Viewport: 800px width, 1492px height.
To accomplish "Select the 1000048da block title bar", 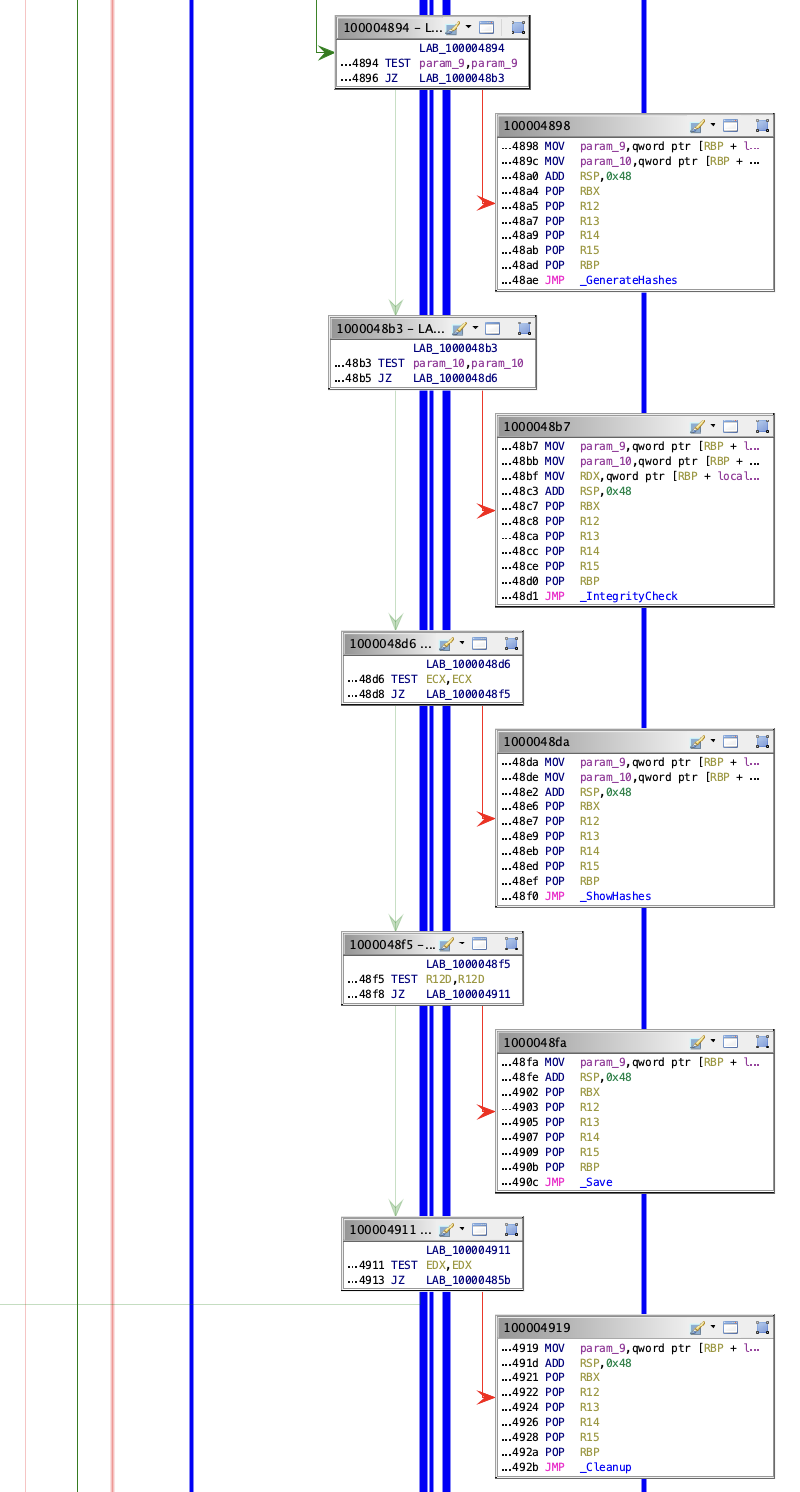I will (635, 742).
